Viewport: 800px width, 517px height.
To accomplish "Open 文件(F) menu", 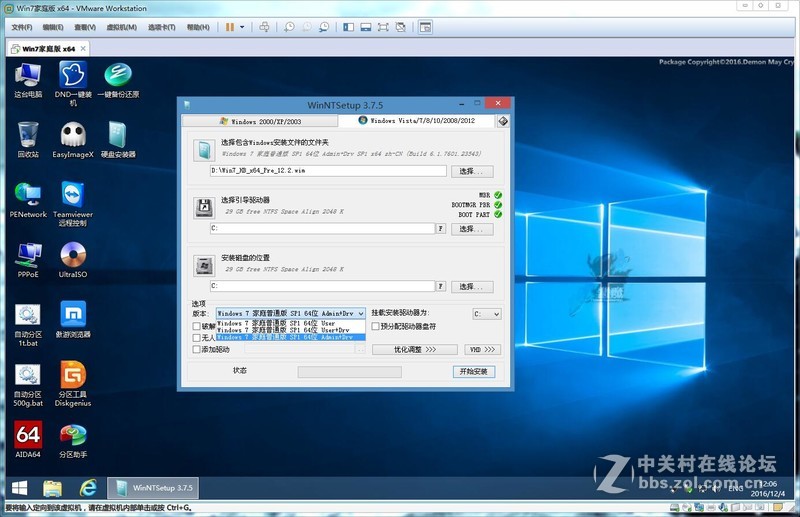I will (x=21, y=27).
